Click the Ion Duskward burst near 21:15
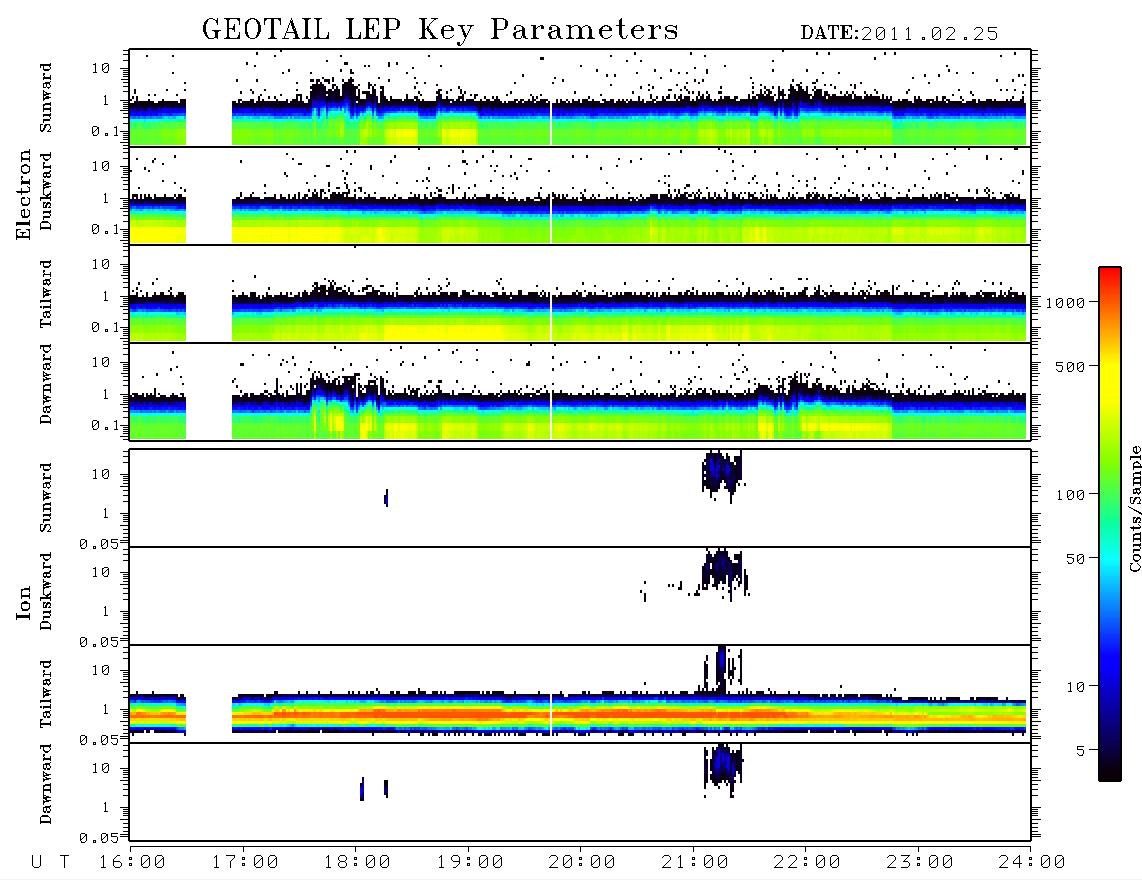Viewport: 1142px width, 880px height. [723, 572]
